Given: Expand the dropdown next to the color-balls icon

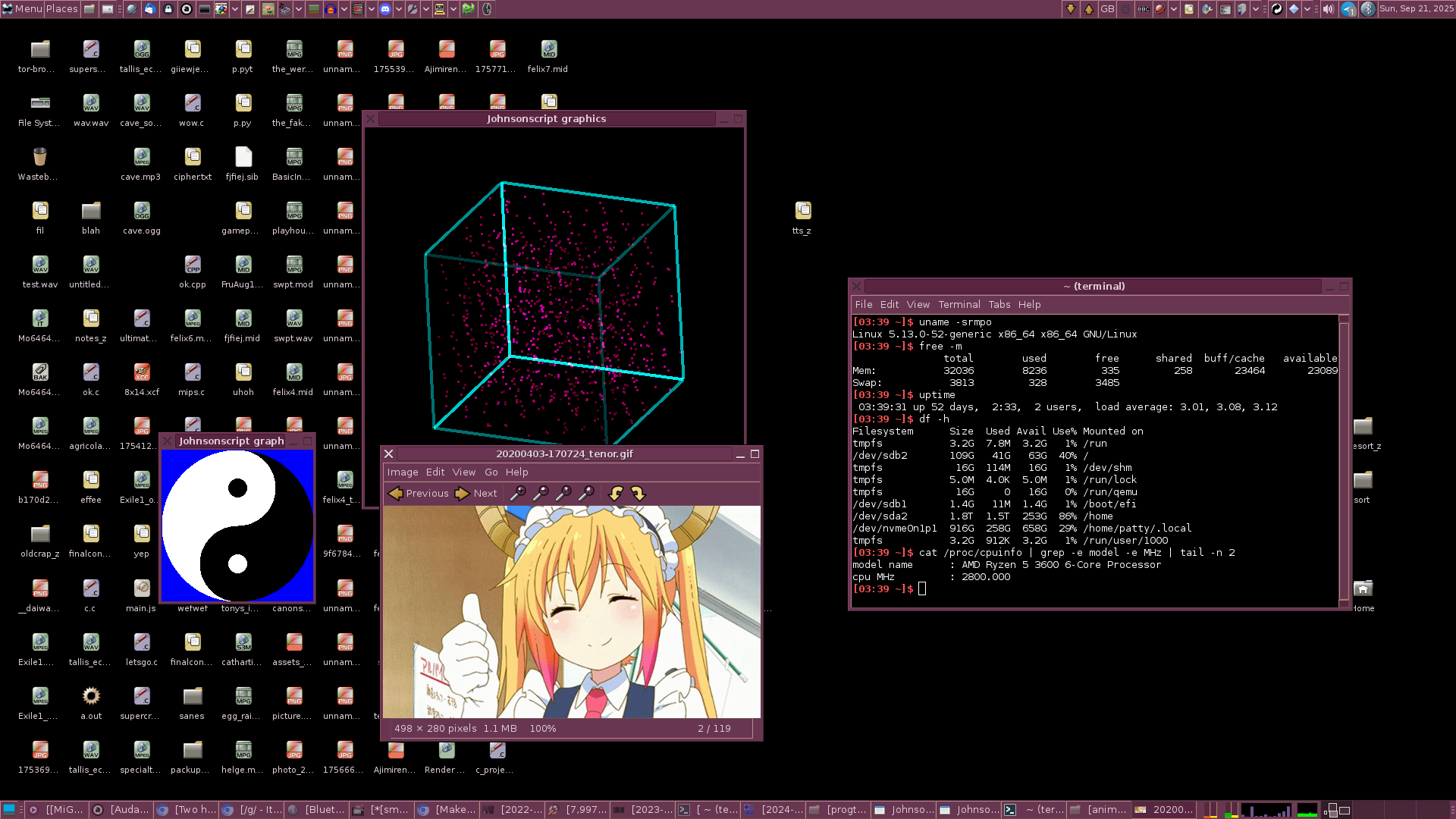Looking at the screenshot, I should [235, 9].
